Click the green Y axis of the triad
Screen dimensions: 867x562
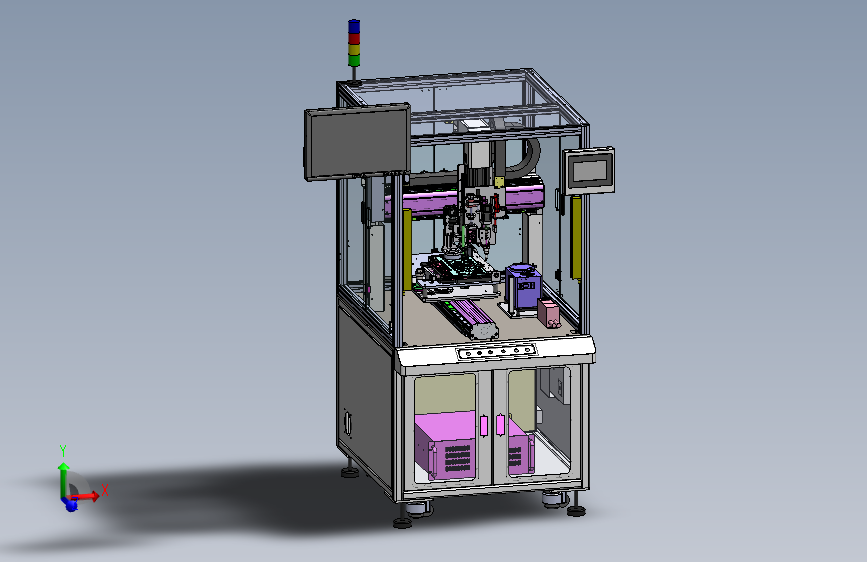click(64, 480)
